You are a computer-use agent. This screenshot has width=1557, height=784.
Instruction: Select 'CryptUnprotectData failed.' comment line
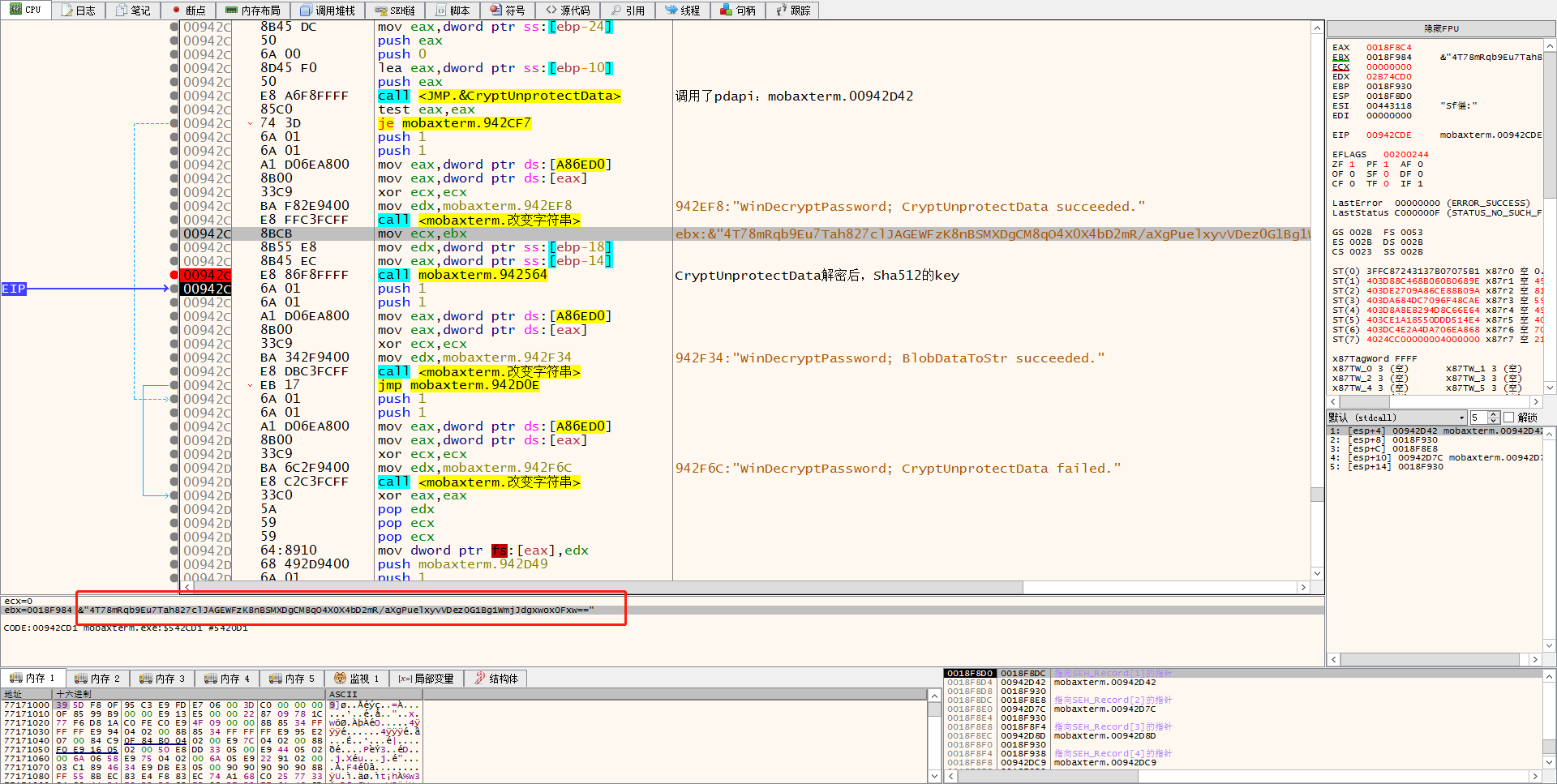tap(898, 469)
